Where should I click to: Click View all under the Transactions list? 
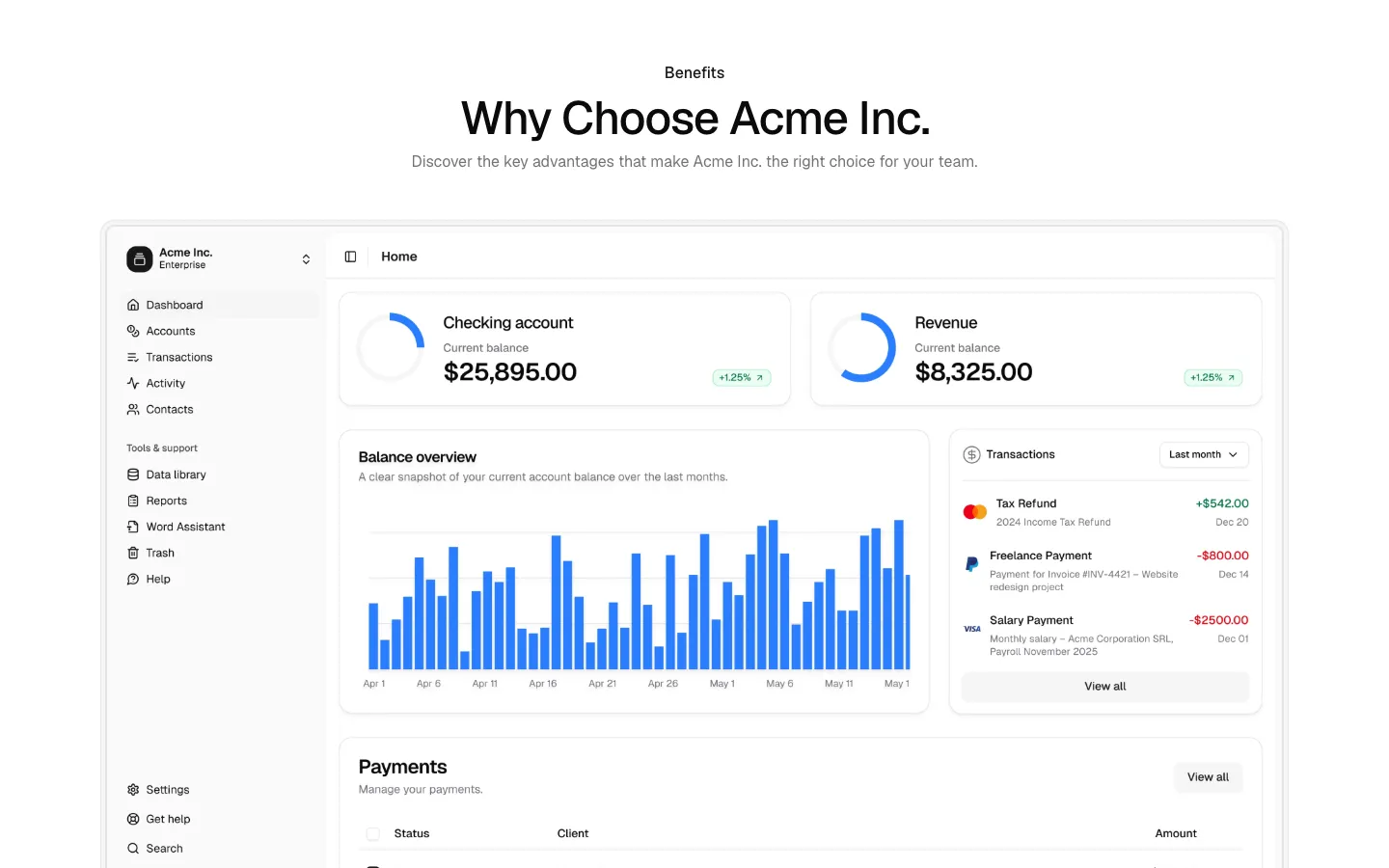pyautogui.click(x=1105, y=687)
